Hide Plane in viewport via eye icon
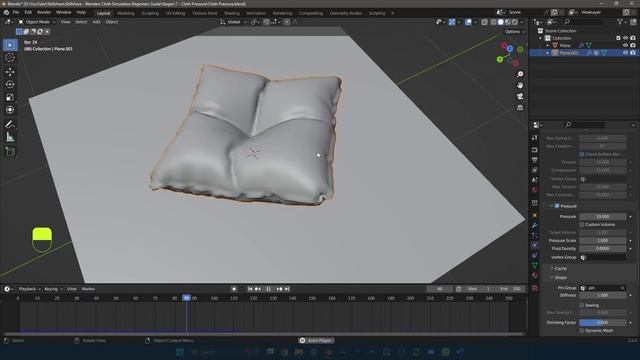This screenshot has height=360, width=640. [625, 45]
